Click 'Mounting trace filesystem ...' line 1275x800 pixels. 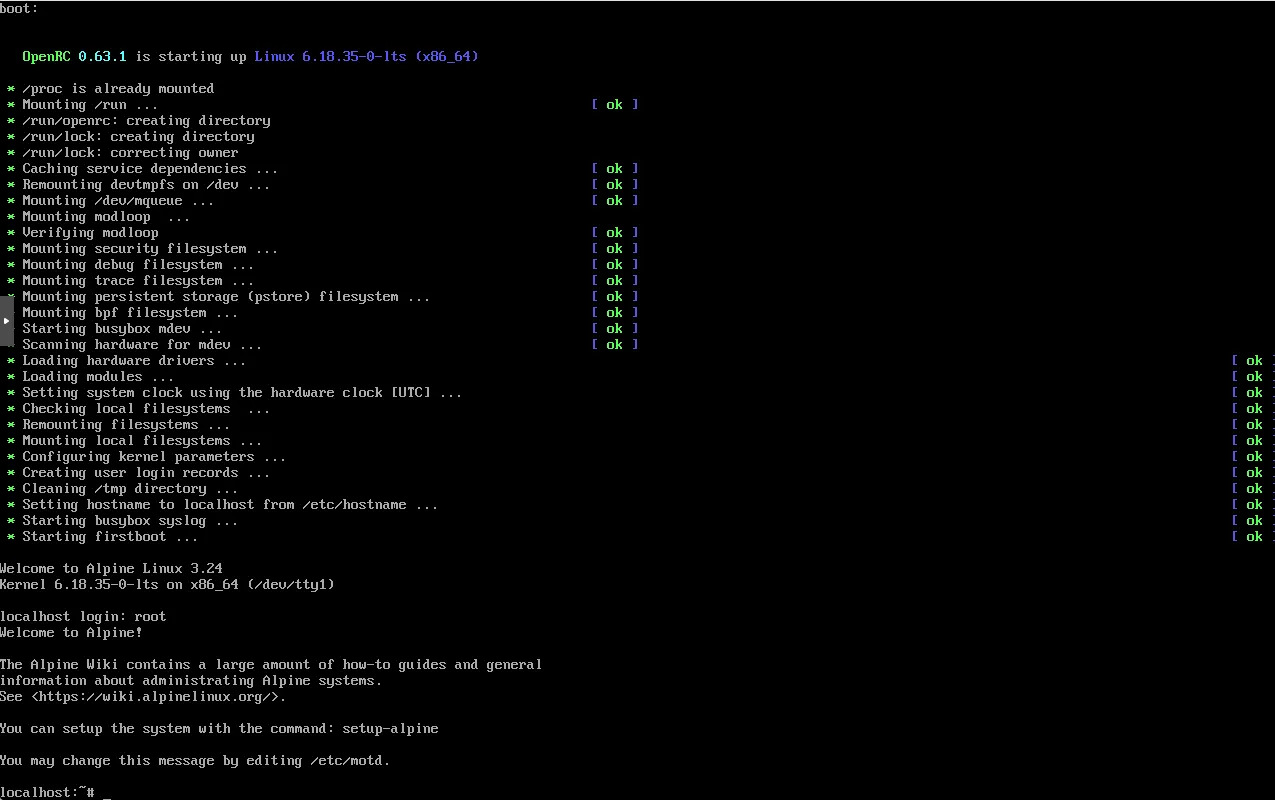(x=138, y=280)
